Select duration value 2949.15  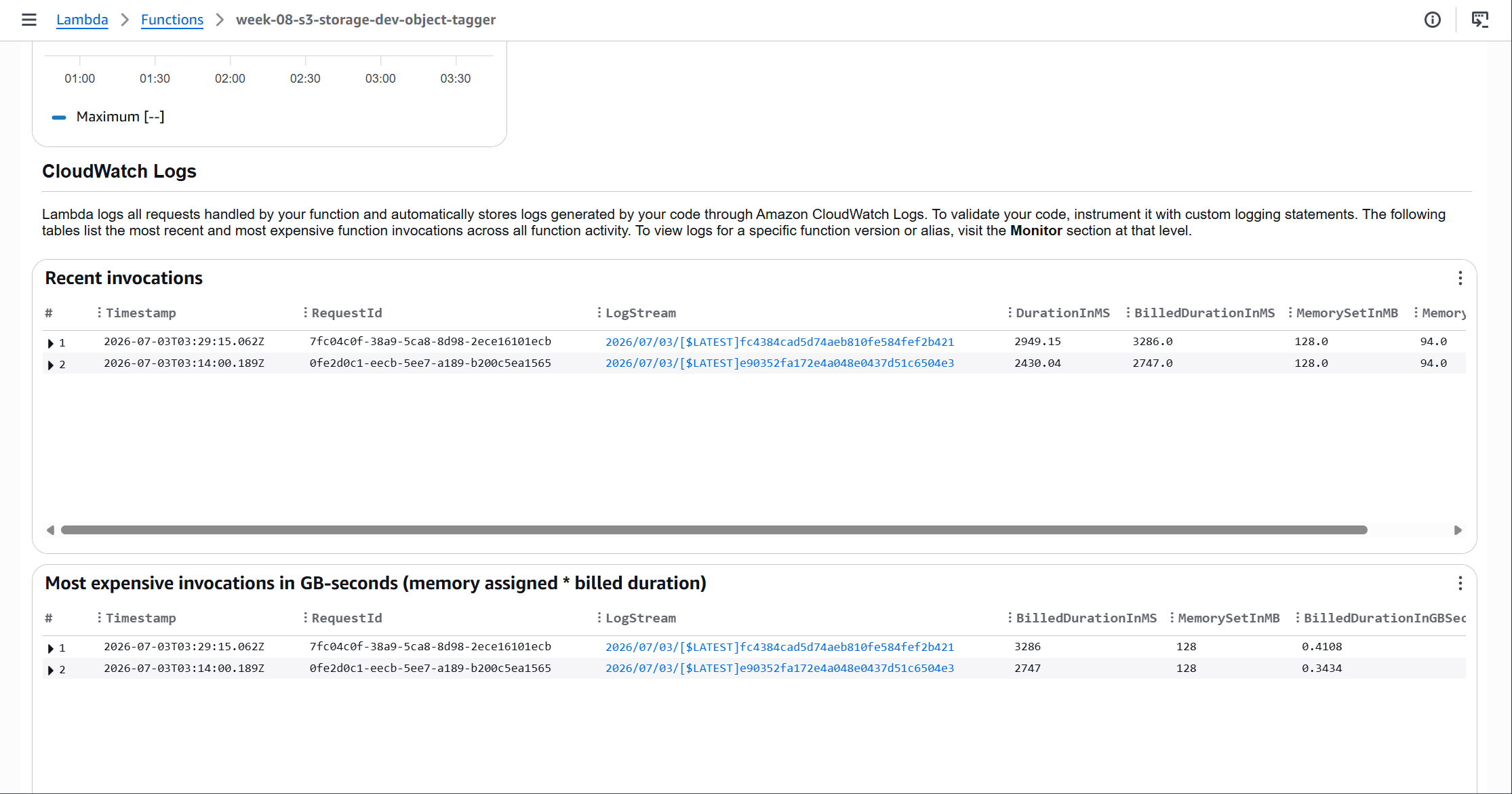1037,342
